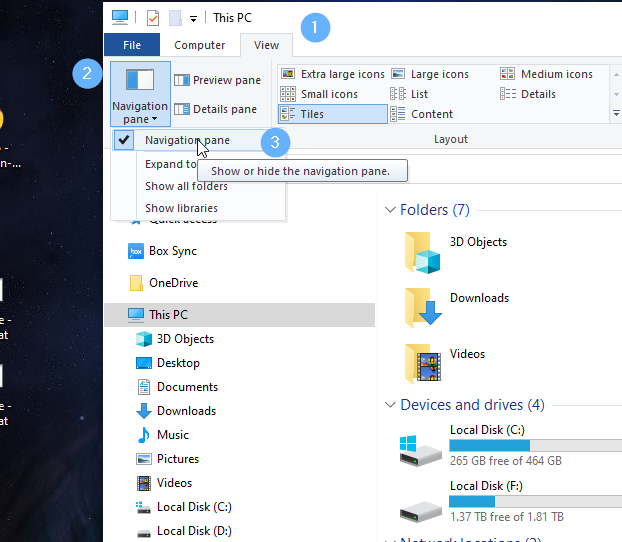Click the Properties checkmark icon in quick access toolbar
The width and height of the screenshot is (622, 542).
click(153, 18)
